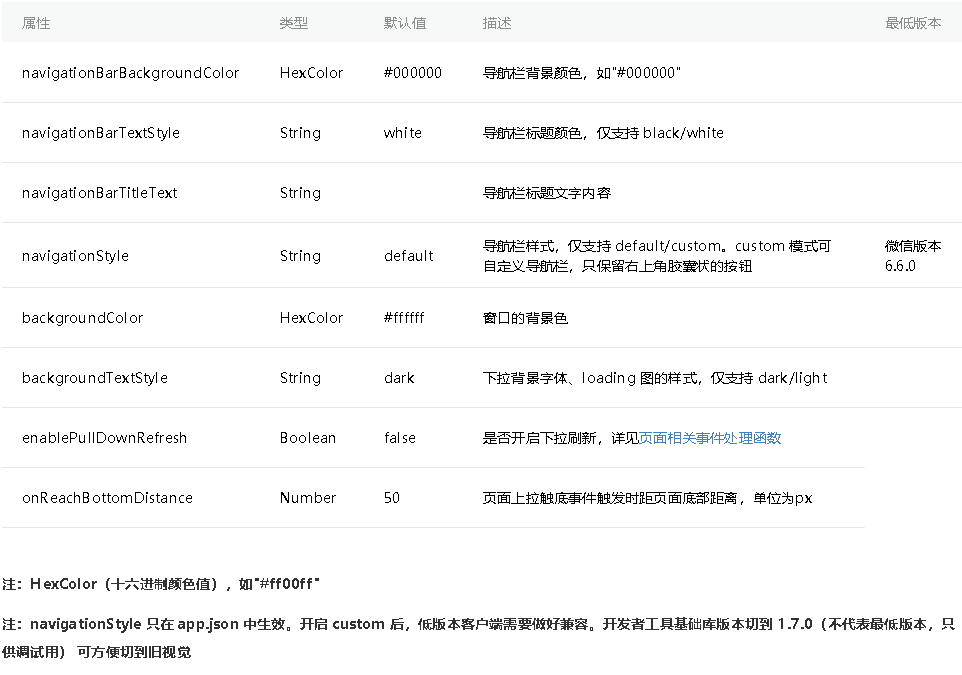Click String type in backgroundTextStyle row

click(x=300, y=378)
